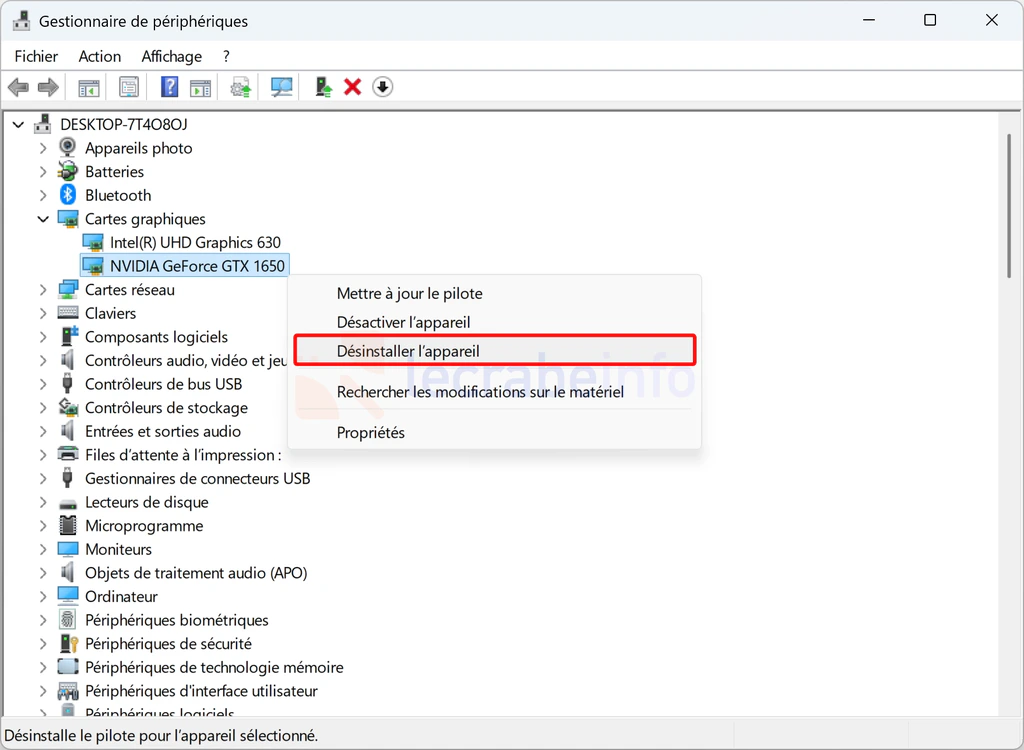The image size is (1024, 750).
Task: Select Mettre à jour le pilote
Action: pyautogui.click(x=409, y=293)
